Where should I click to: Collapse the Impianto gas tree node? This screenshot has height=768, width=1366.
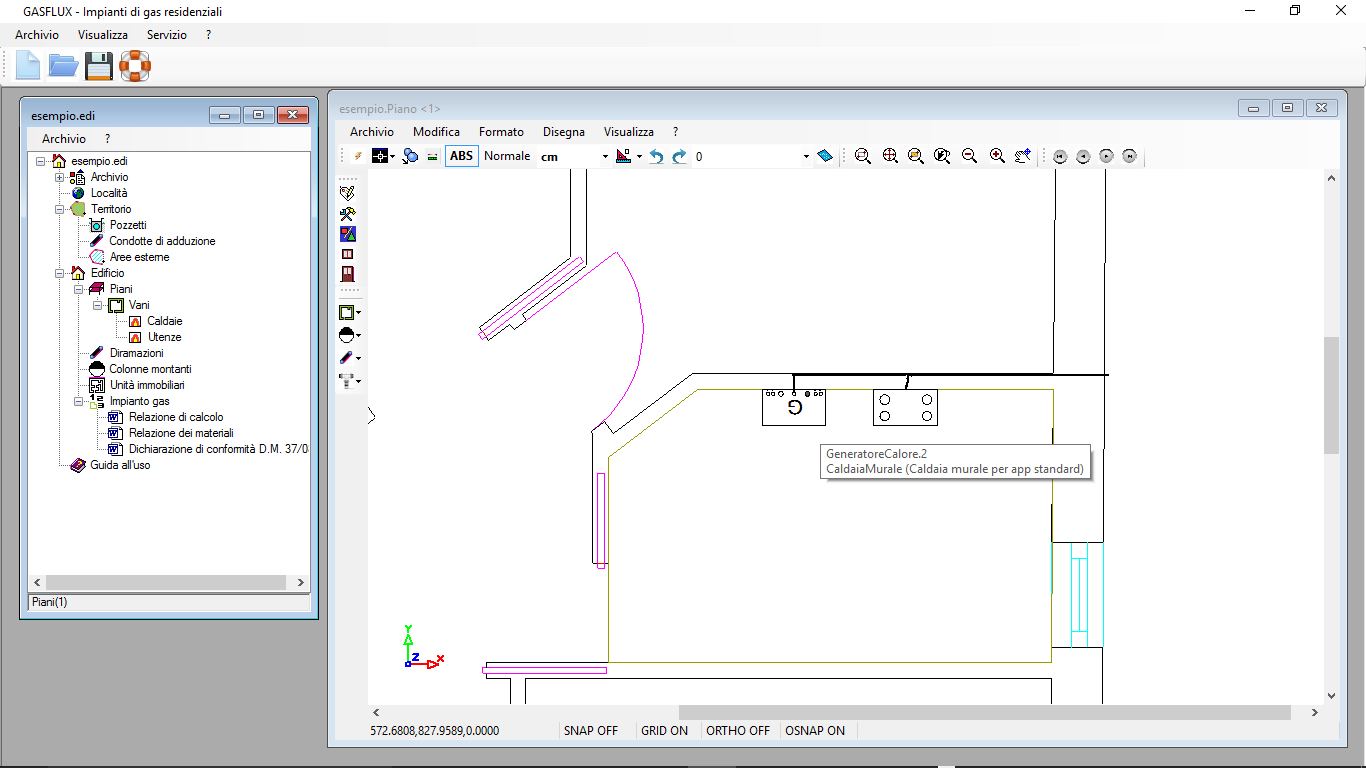78,401
